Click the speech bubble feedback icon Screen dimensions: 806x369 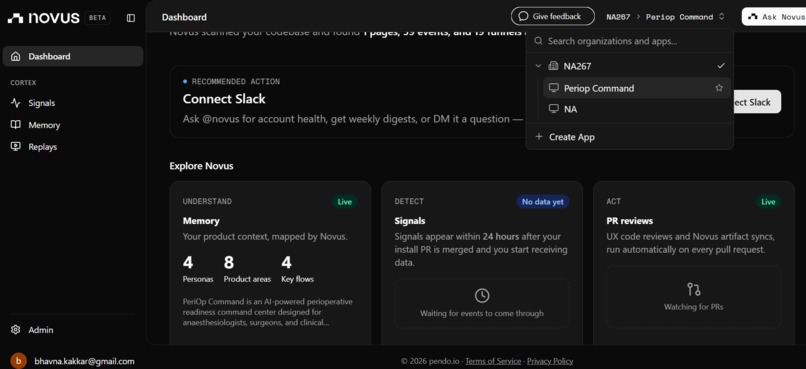523,16
